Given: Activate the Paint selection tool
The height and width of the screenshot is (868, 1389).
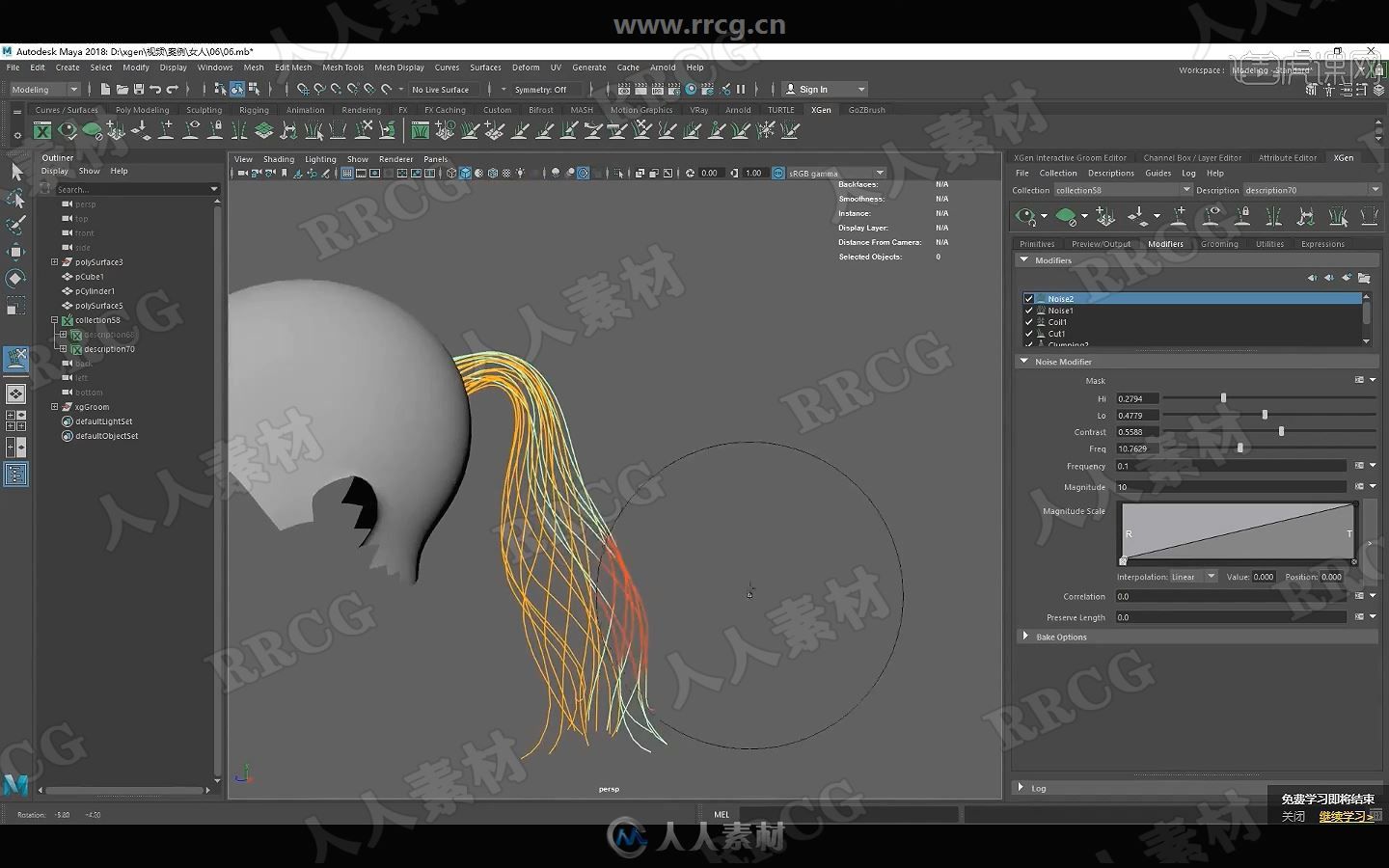Looking at the screenshot, I should [x=16, y=225].
